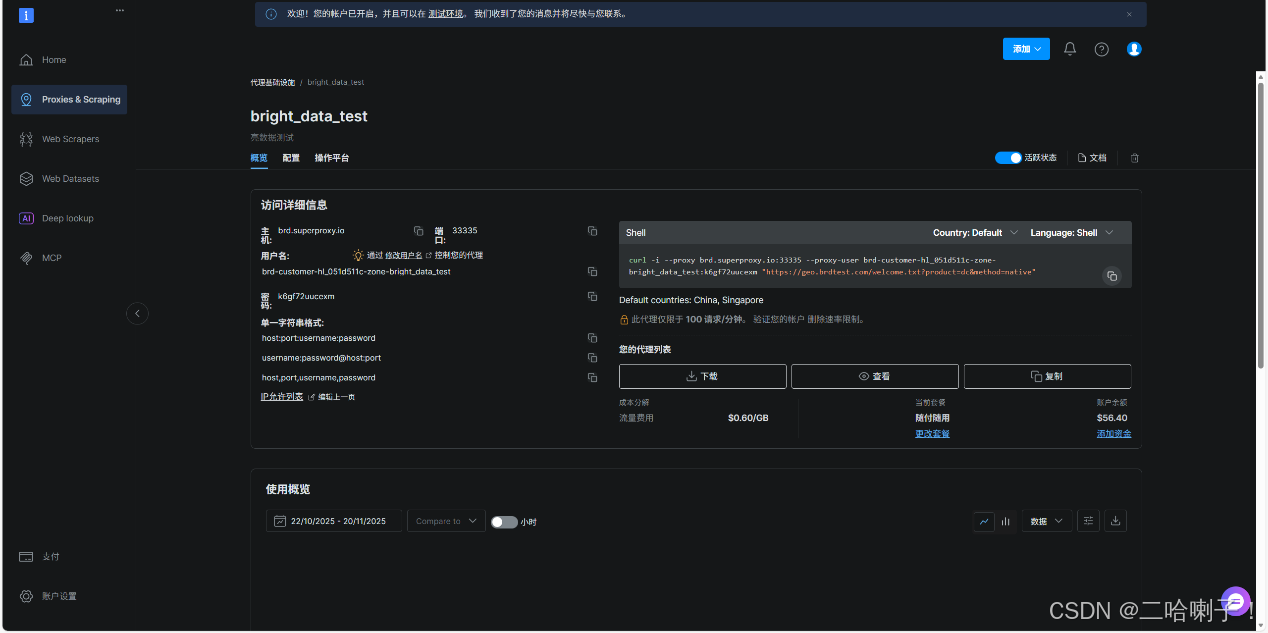This screenshot has height=633, width=1268.
Task: Copy host,port,username,password format
Action: click(x=592, y=378)
